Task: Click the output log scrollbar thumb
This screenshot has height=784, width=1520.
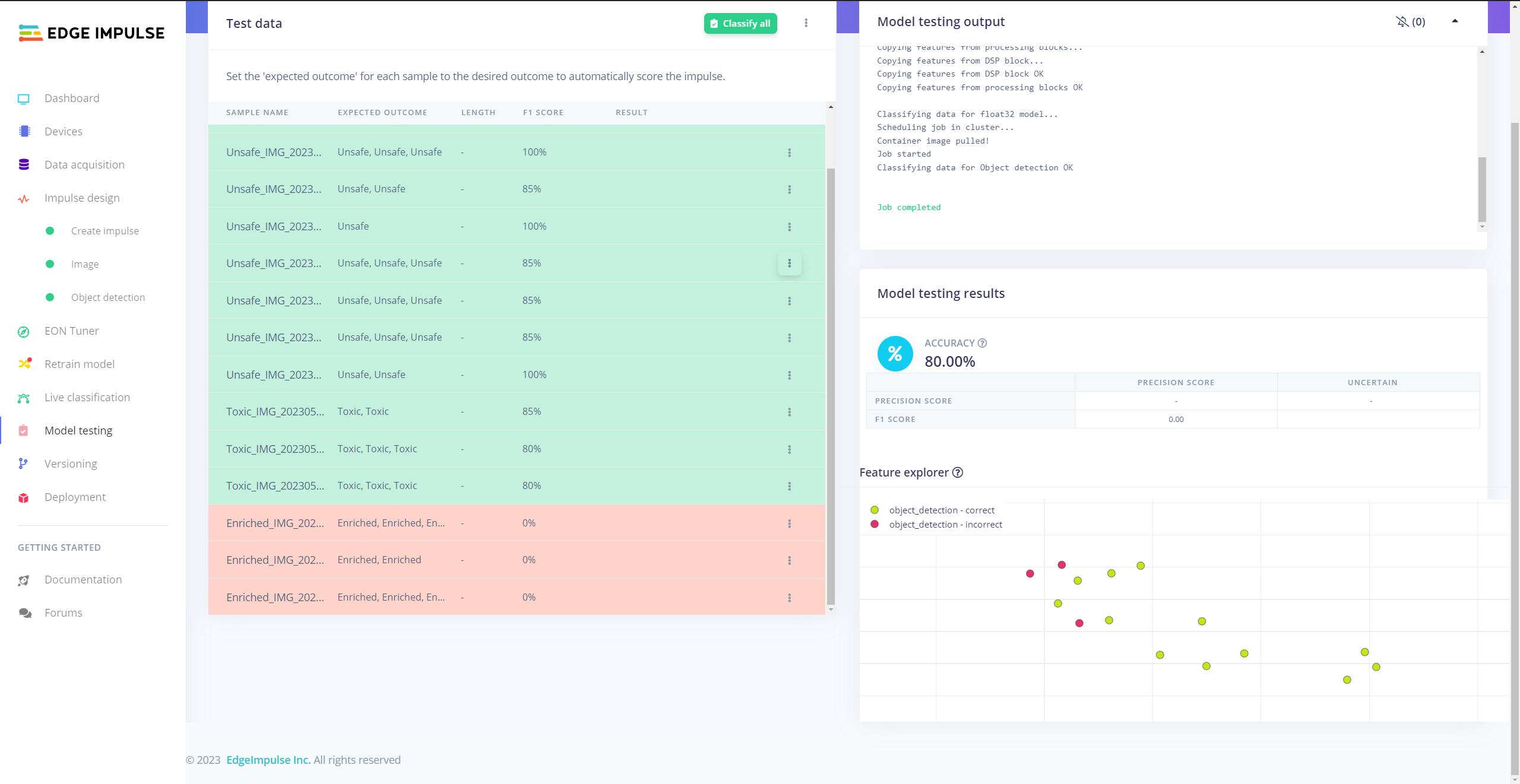Action: tap(1482, 189)
